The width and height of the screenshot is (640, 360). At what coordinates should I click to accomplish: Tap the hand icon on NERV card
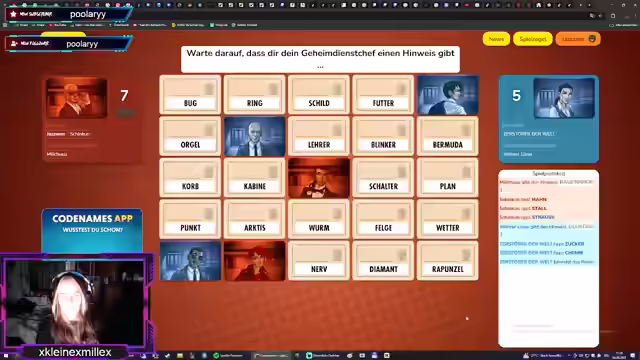point(337,255)
